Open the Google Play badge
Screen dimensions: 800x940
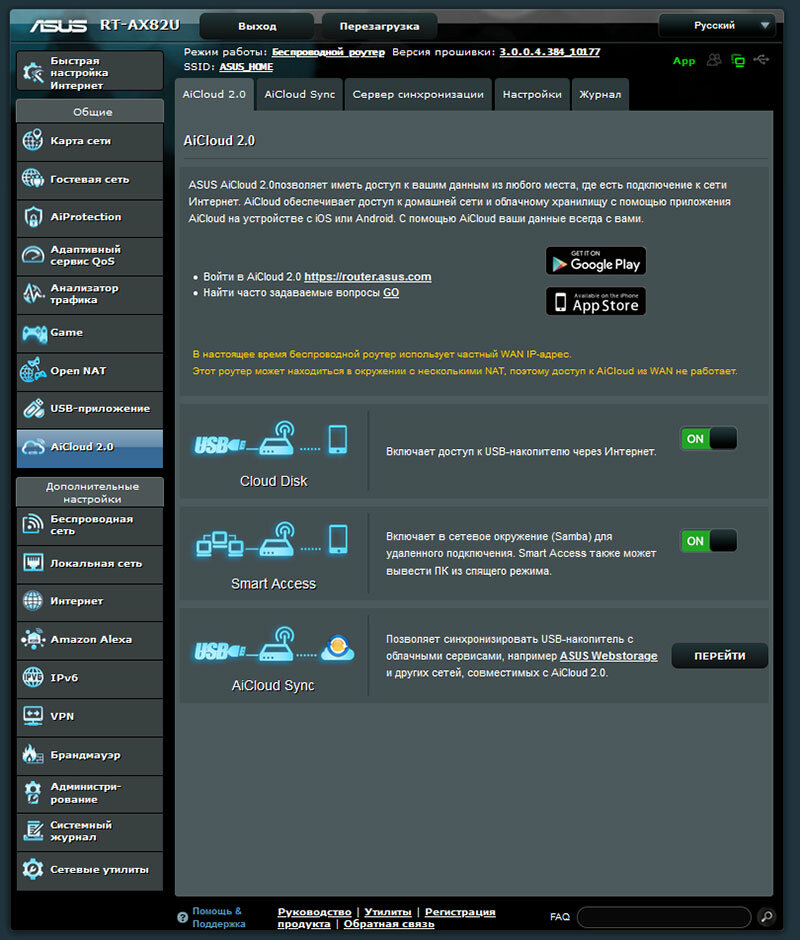pos(596,261)
